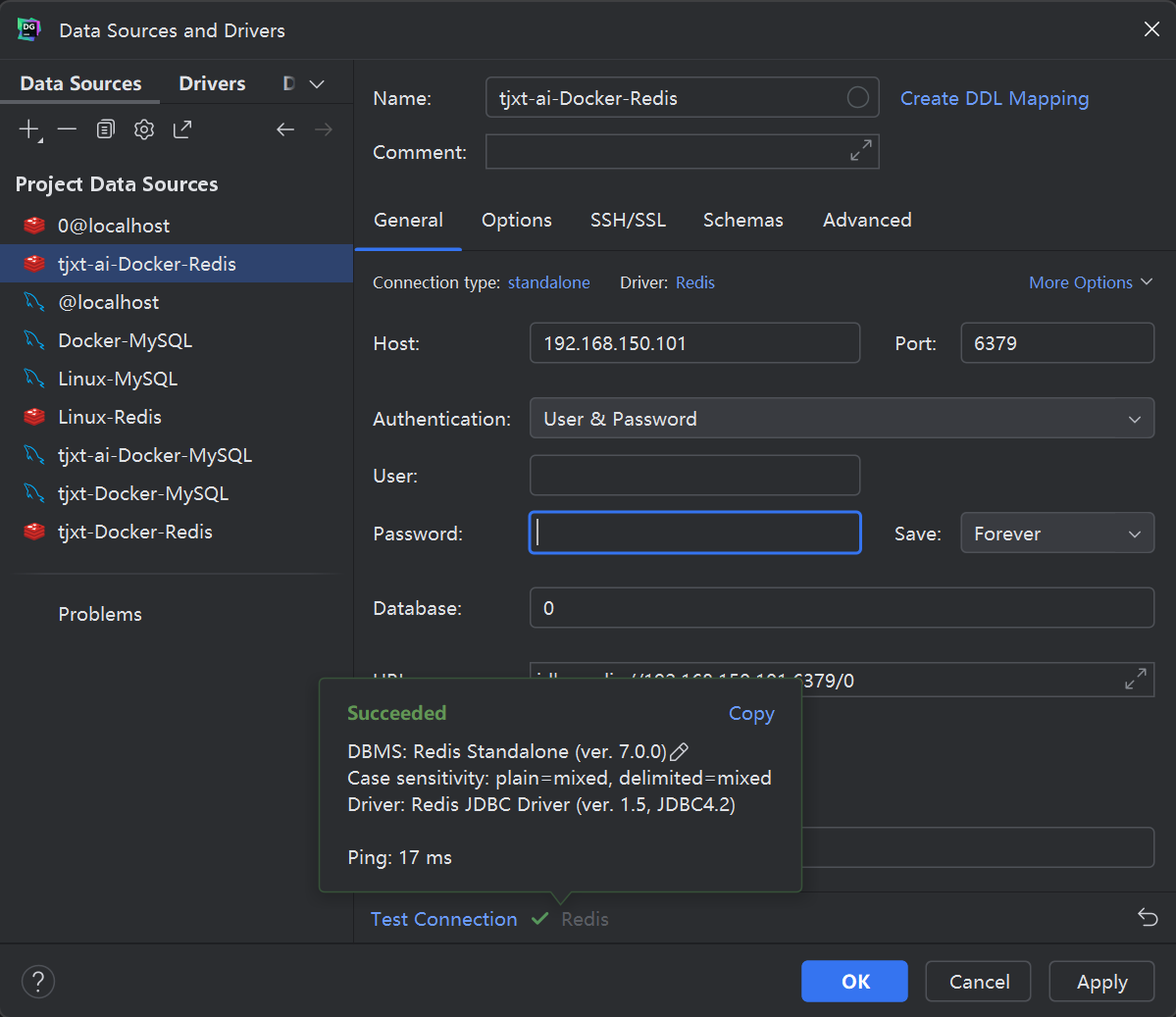Click the revert changes arrow icon
This screenshot has height=1017, width=1176.
[x=1148, y=917]
